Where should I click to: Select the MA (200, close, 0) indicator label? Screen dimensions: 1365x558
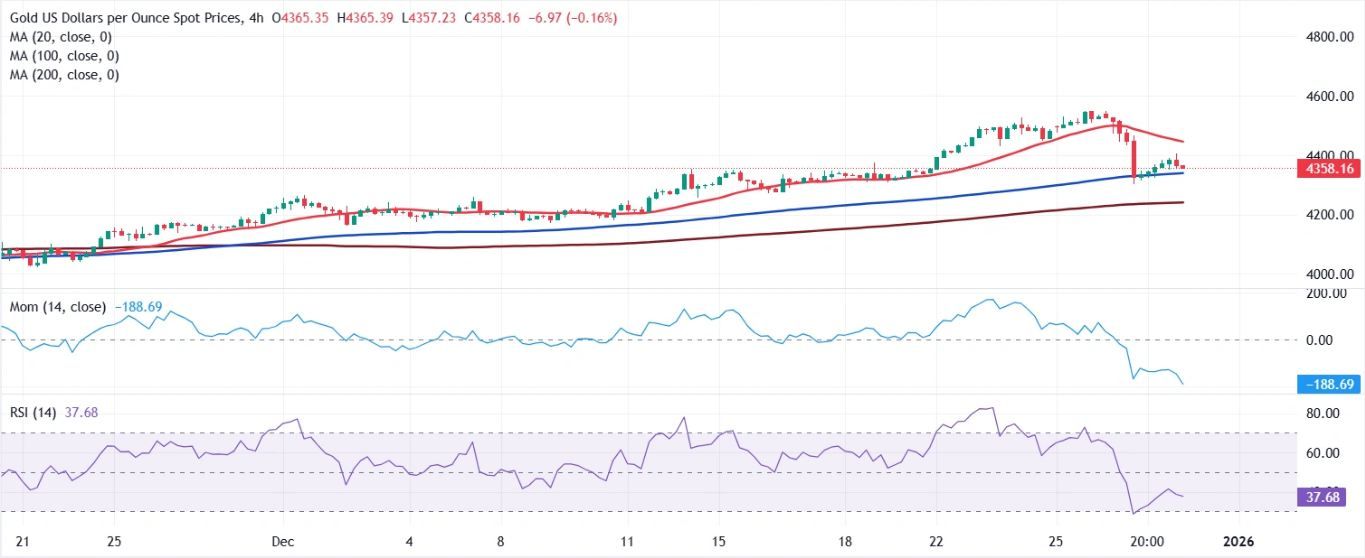[x=65, y=75]
